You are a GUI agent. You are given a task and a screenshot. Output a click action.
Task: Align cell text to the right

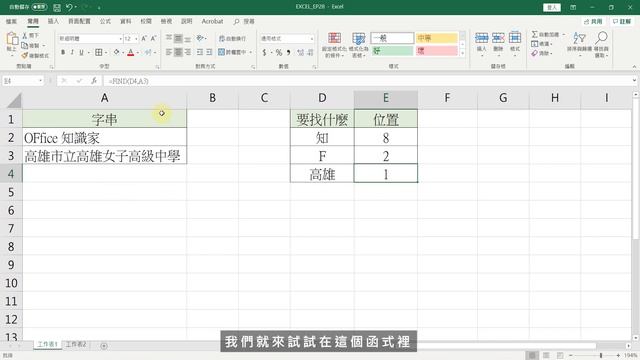187,52
